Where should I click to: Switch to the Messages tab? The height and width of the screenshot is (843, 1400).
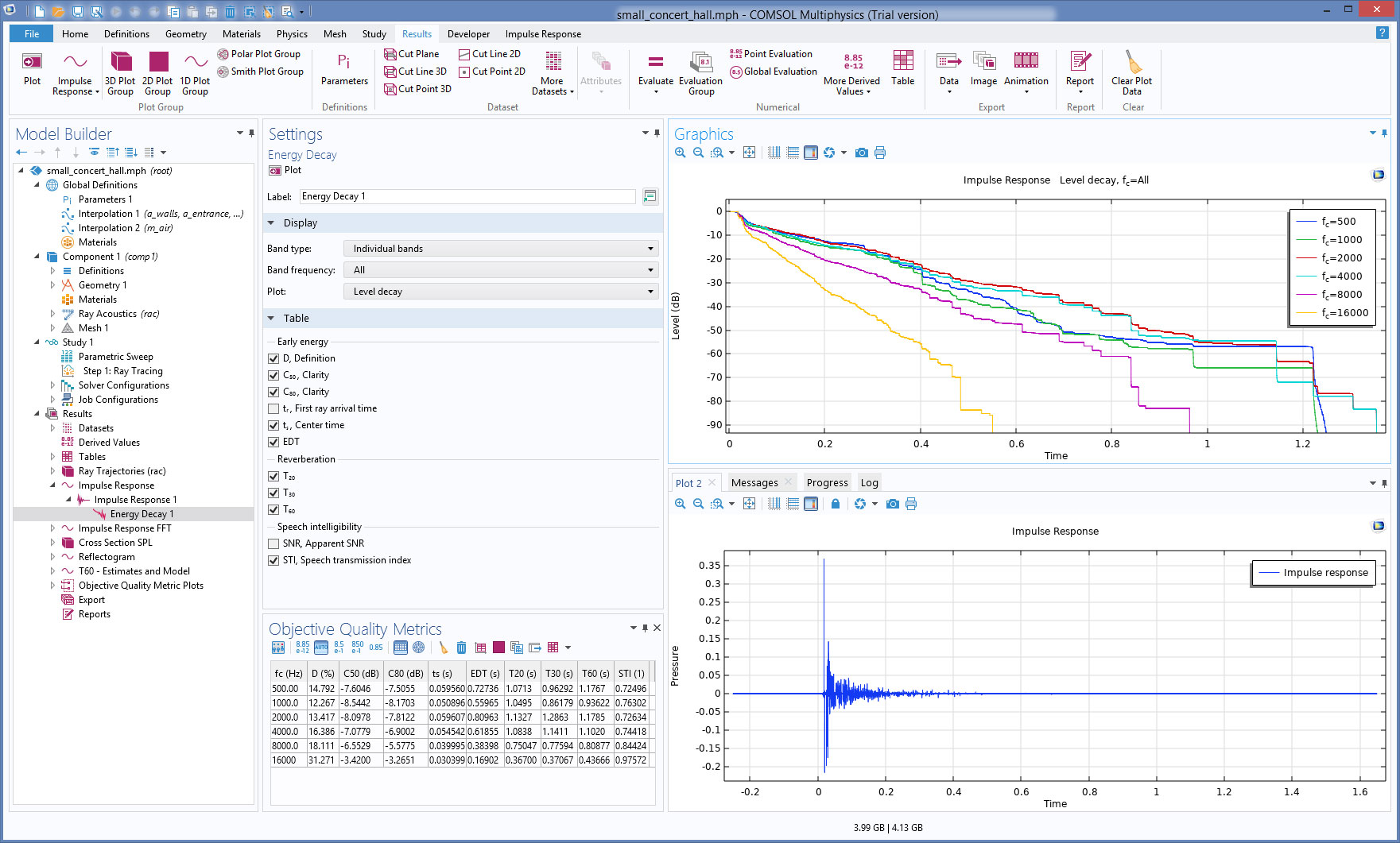[754, 482]
